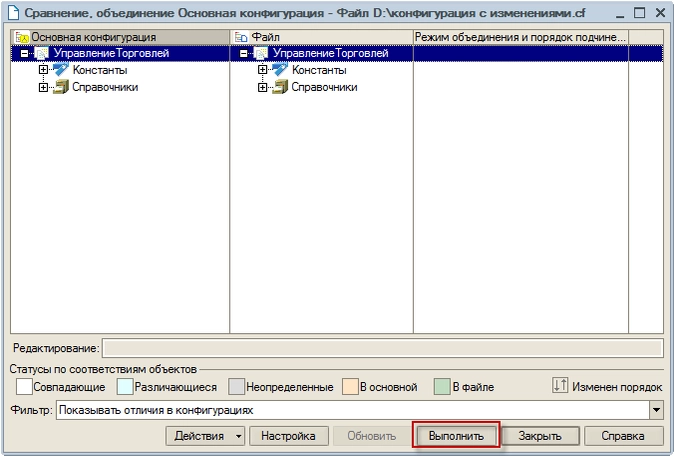The width and height of the screenshot is (674, 456).
Task: Click the В файле legend label
Action: tap(473, 387)
